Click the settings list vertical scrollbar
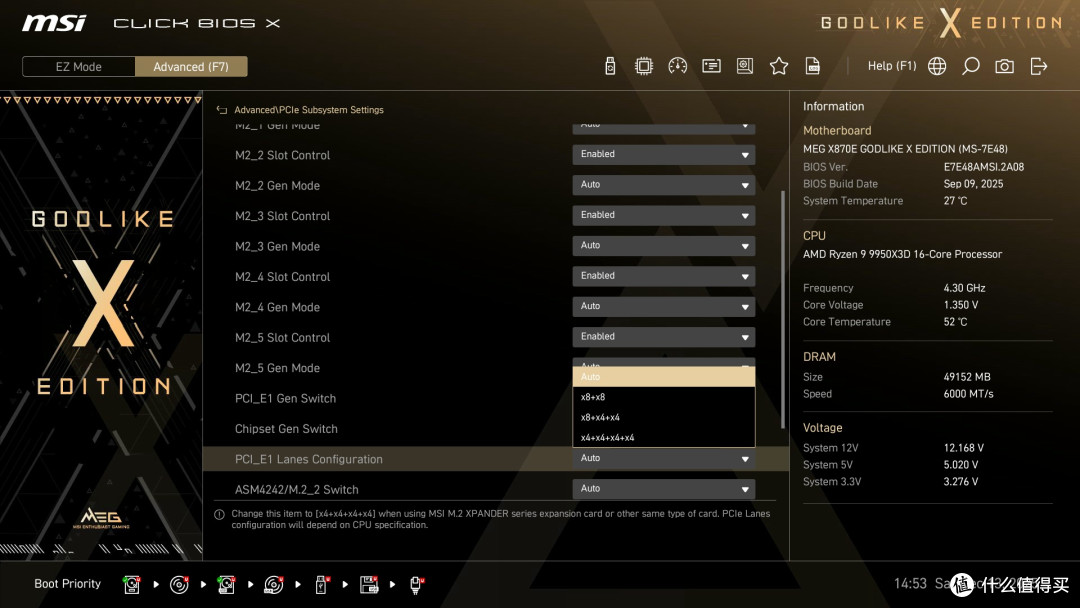The image size is (1080, 608). 782,309
